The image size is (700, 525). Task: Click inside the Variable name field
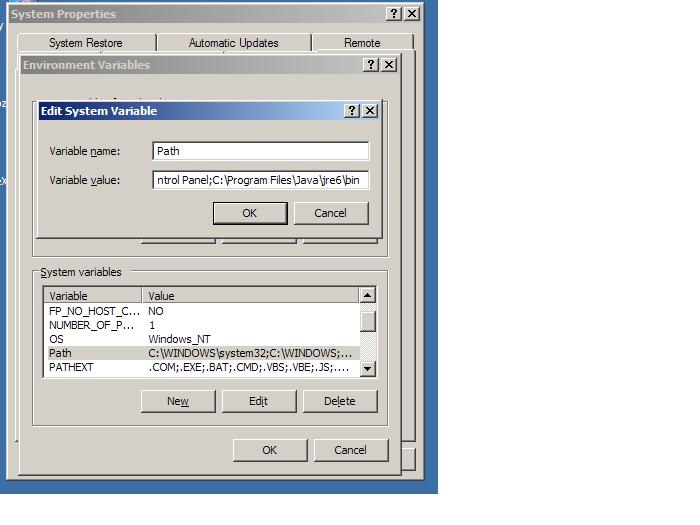[x=260, y=151]
